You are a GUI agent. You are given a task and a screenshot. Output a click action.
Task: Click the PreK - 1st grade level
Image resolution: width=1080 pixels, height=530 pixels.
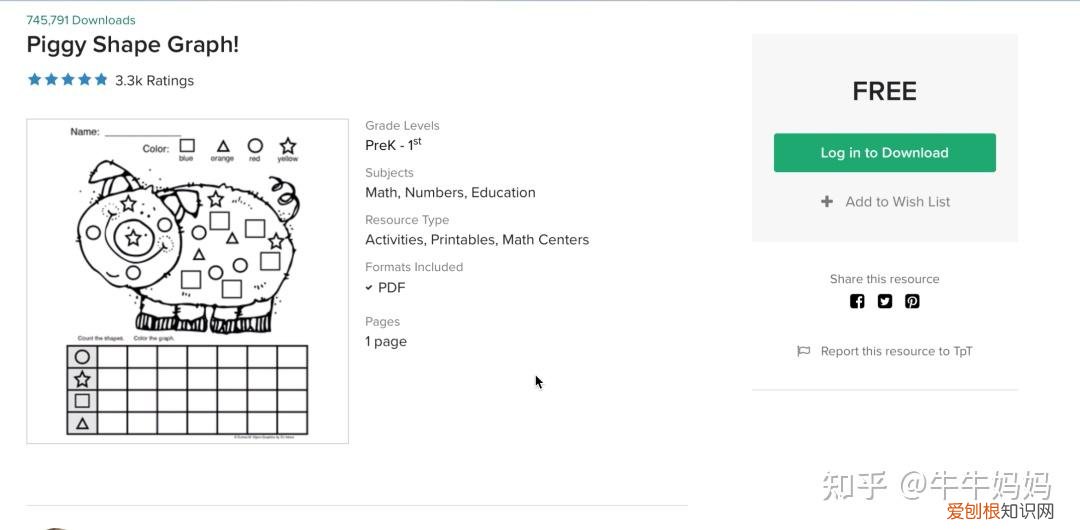coord(393,145)
